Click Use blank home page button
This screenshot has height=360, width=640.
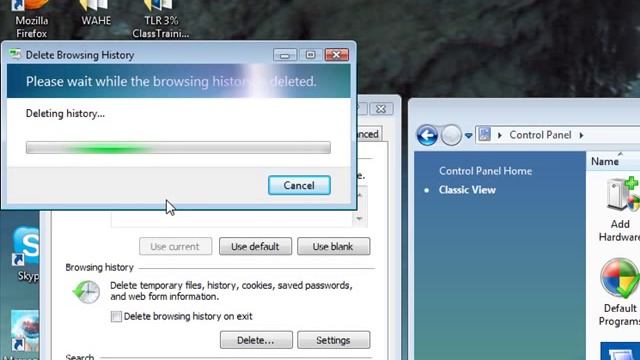coord(333,247)
